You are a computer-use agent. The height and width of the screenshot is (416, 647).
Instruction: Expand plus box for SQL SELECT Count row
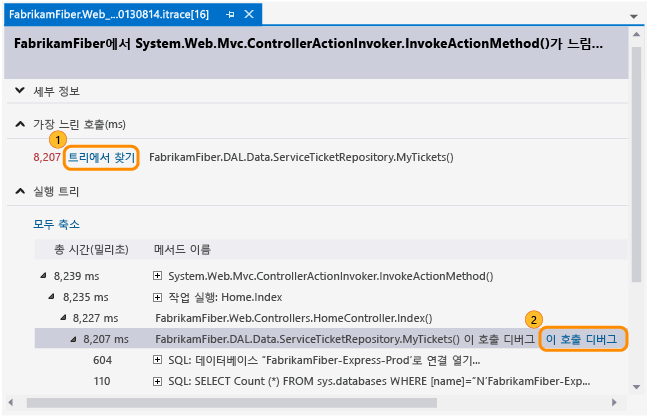click(157, 381)
